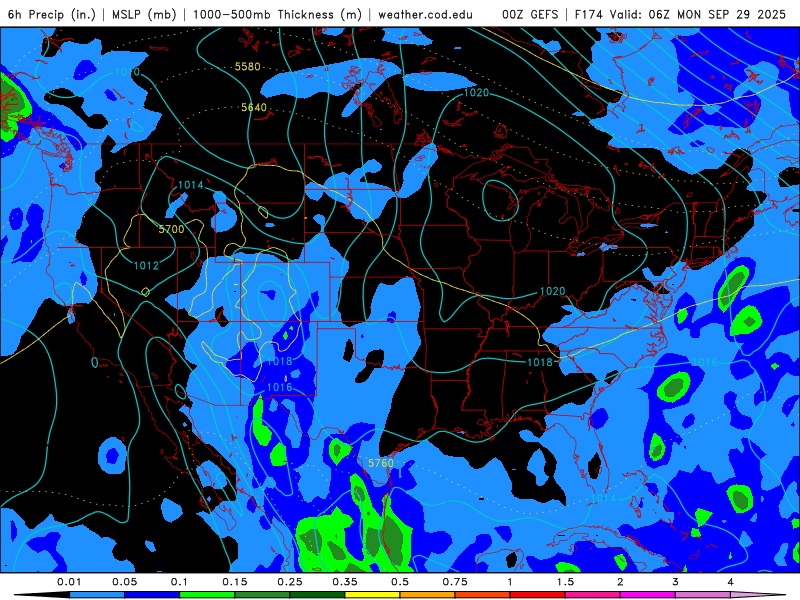Click the 'MSLP (mb)' title text
The height and width of the screenshot is (600, 800).
pyautogui.click(x=142, y=14)
